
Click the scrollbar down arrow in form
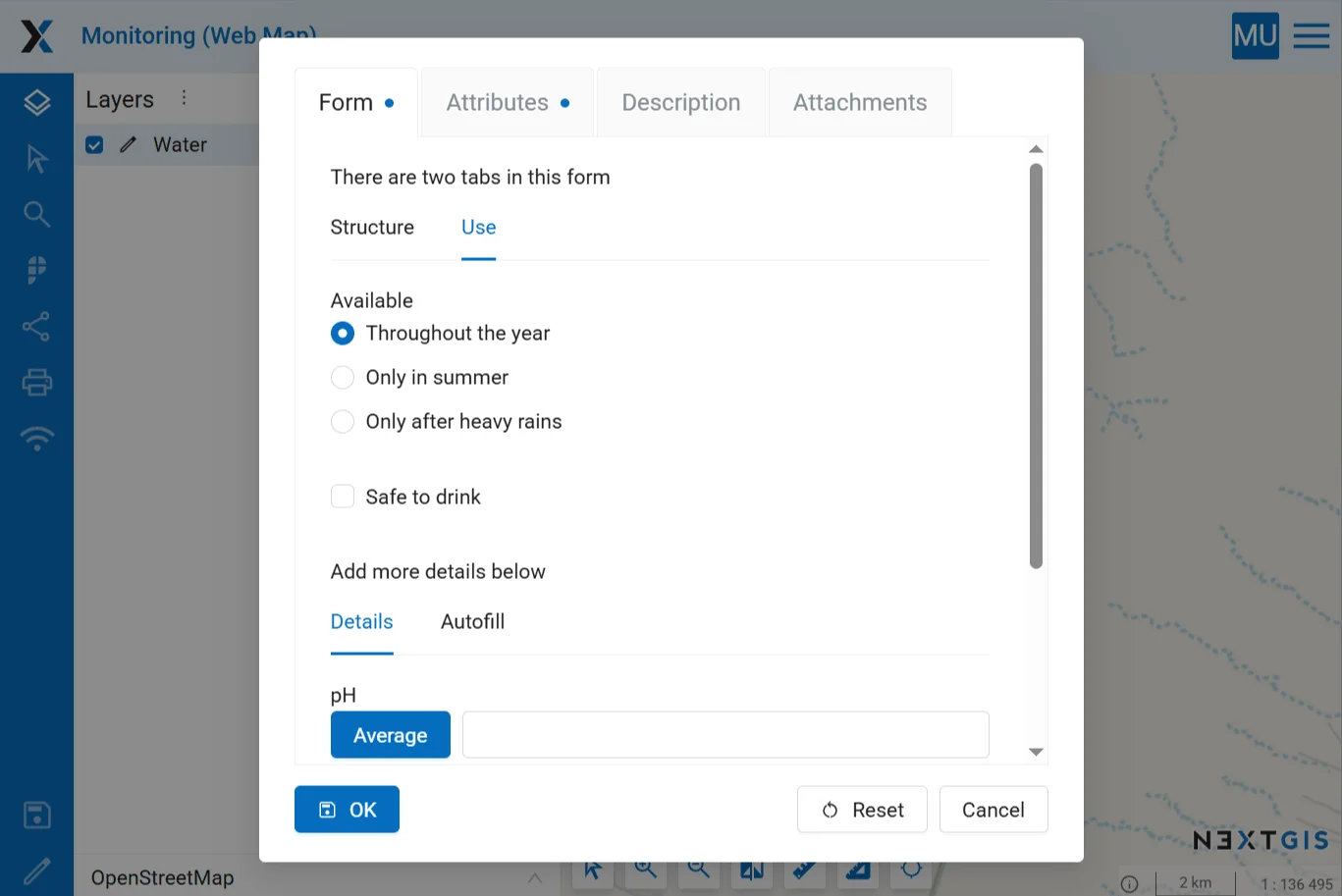(1036, 752)
